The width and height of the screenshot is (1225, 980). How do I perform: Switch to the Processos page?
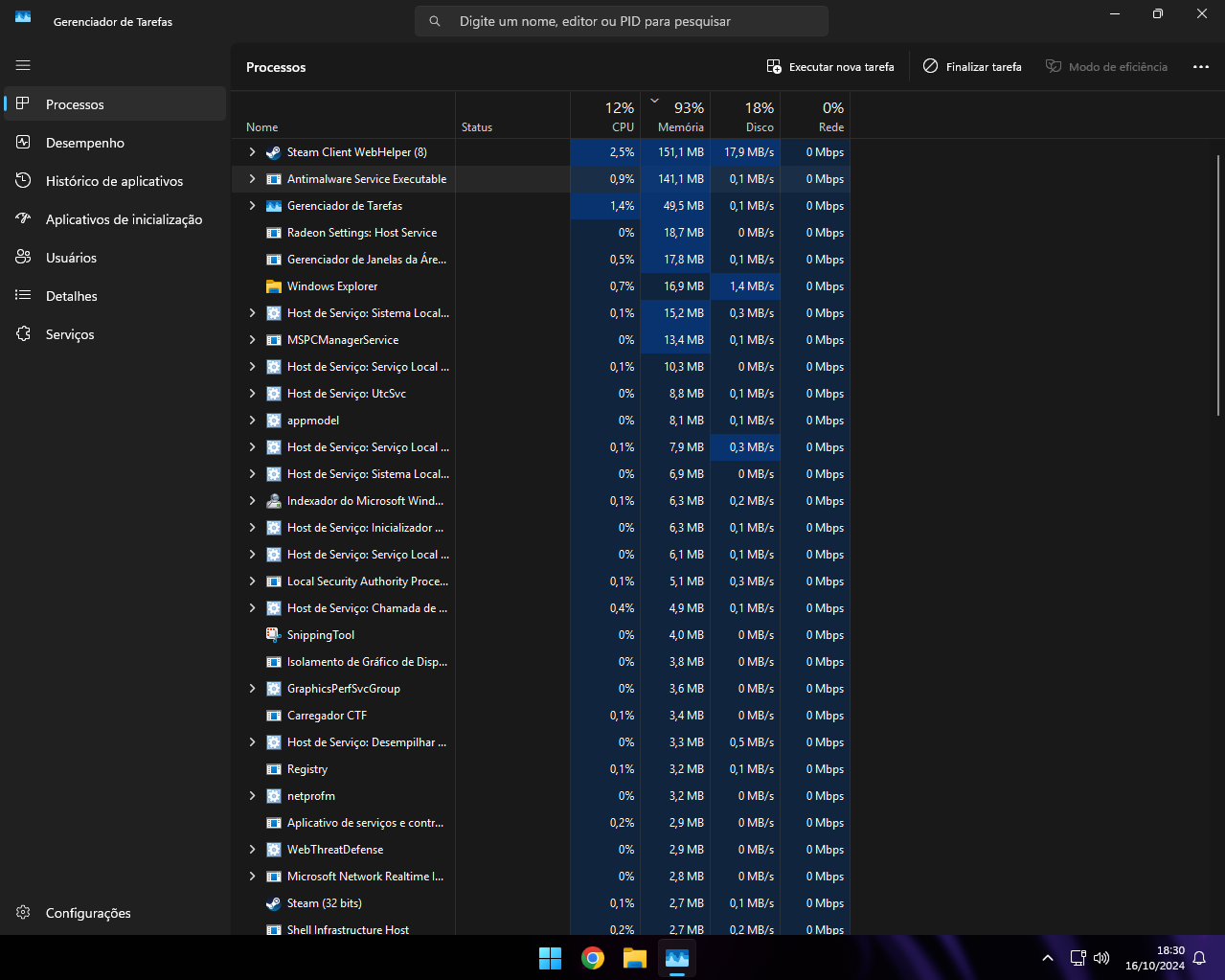click(x=115, y=104)
